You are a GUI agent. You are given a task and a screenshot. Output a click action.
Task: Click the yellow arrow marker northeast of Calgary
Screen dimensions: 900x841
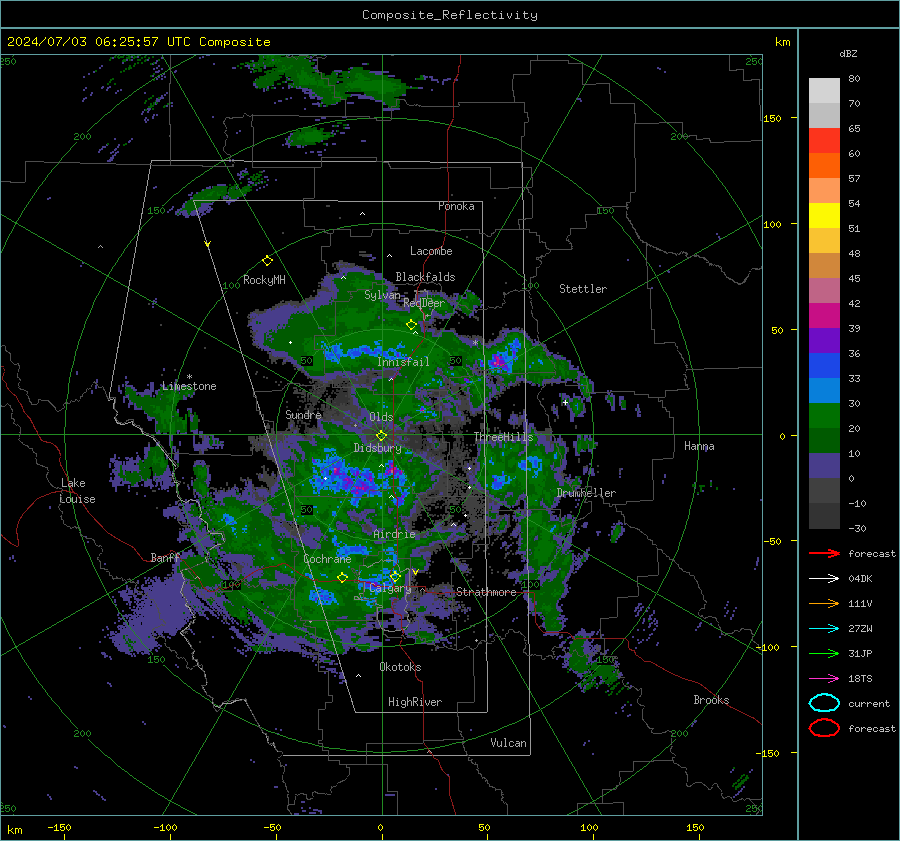(415, 572)
